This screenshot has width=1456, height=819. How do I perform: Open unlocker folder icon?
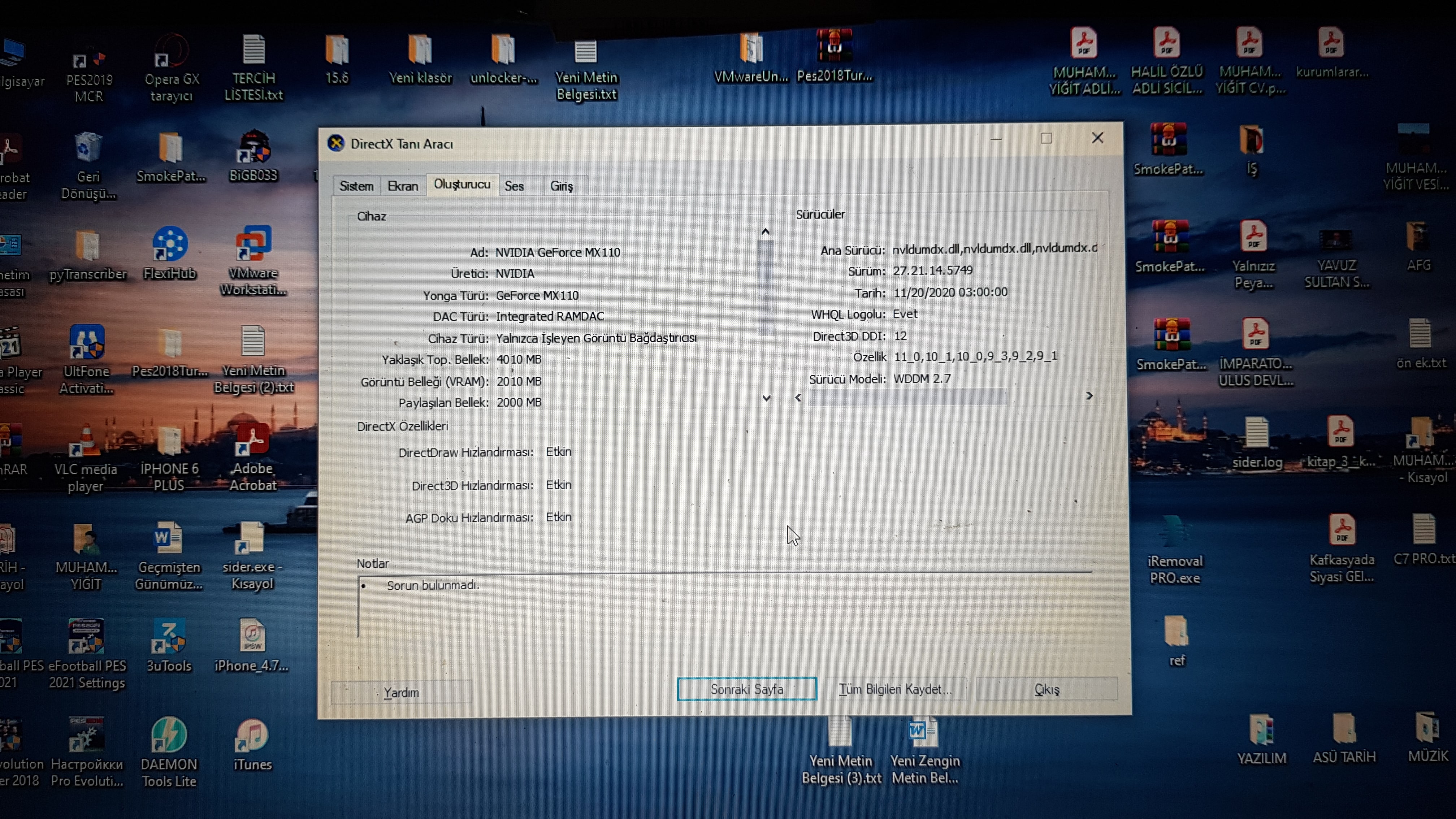click(x=504, y=60)
